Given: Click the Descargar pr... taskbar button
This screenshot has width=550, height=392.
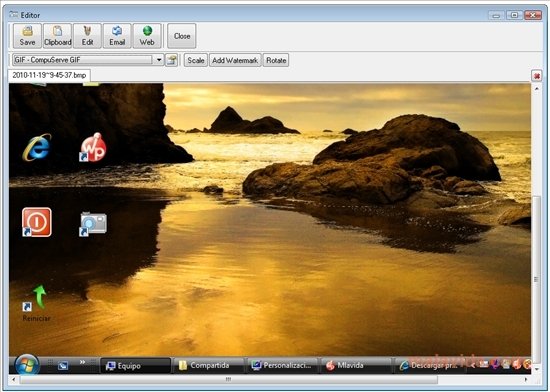Looking at the screenshot, I should coord(430,365).
